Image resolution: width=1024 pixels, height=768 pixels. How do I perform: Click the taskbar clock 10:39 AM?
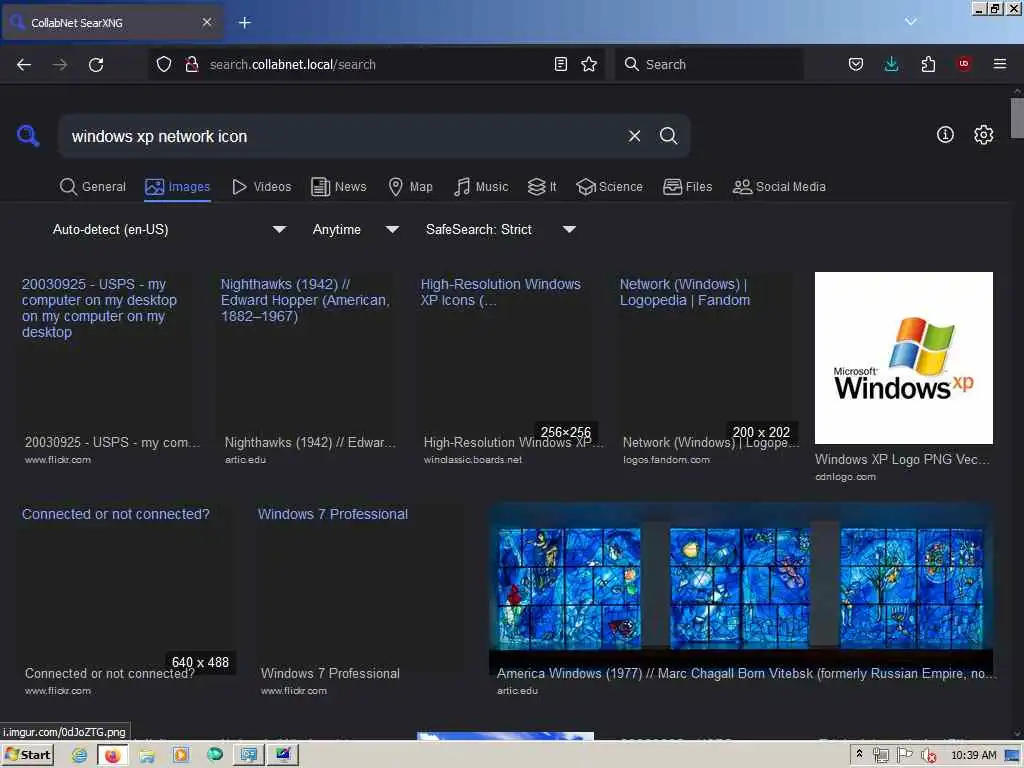pyautogui.click(x=973, y=755)
